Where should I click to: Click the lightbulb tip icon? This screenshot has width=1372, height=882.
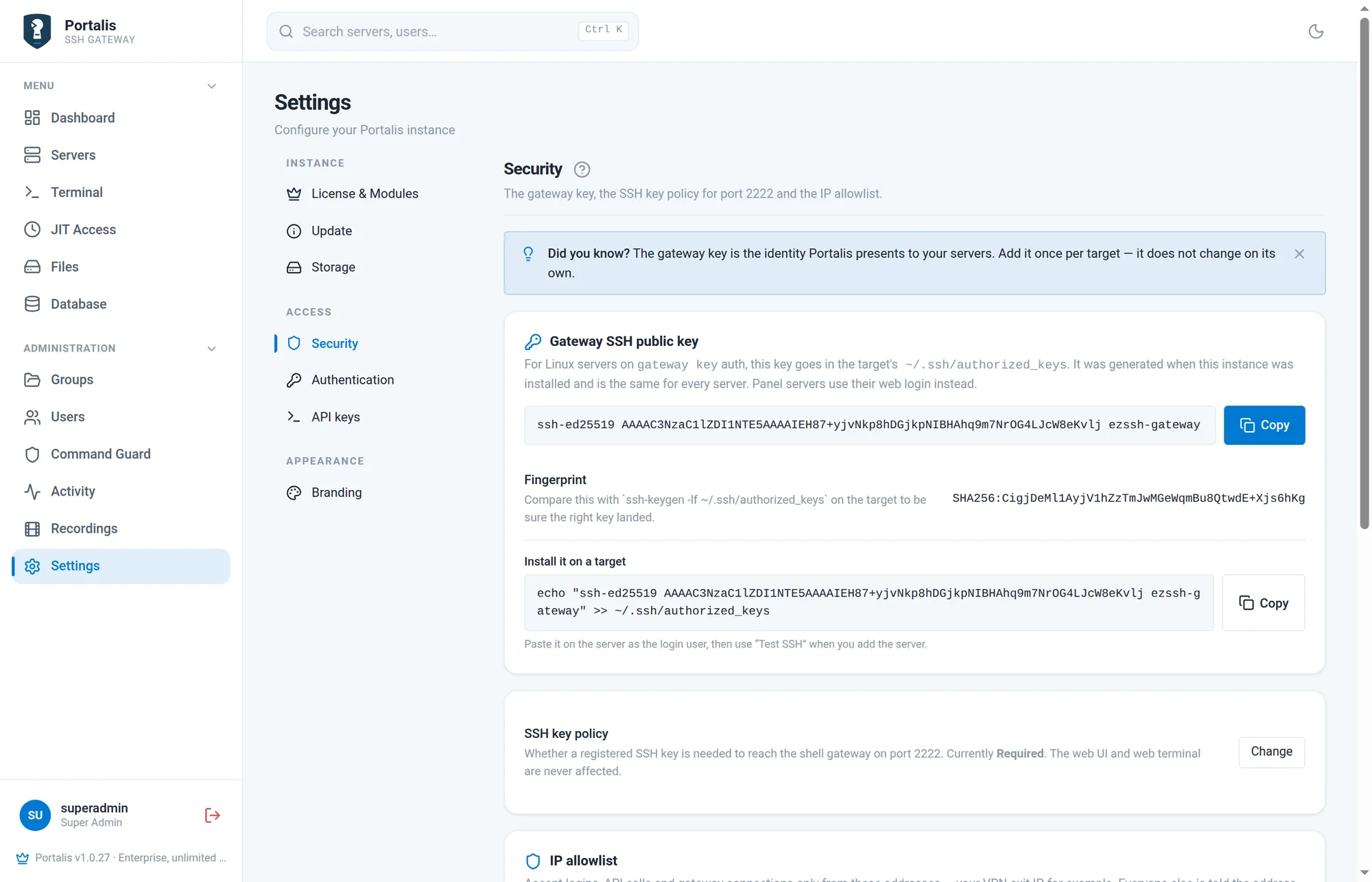(x=528, y=254)
